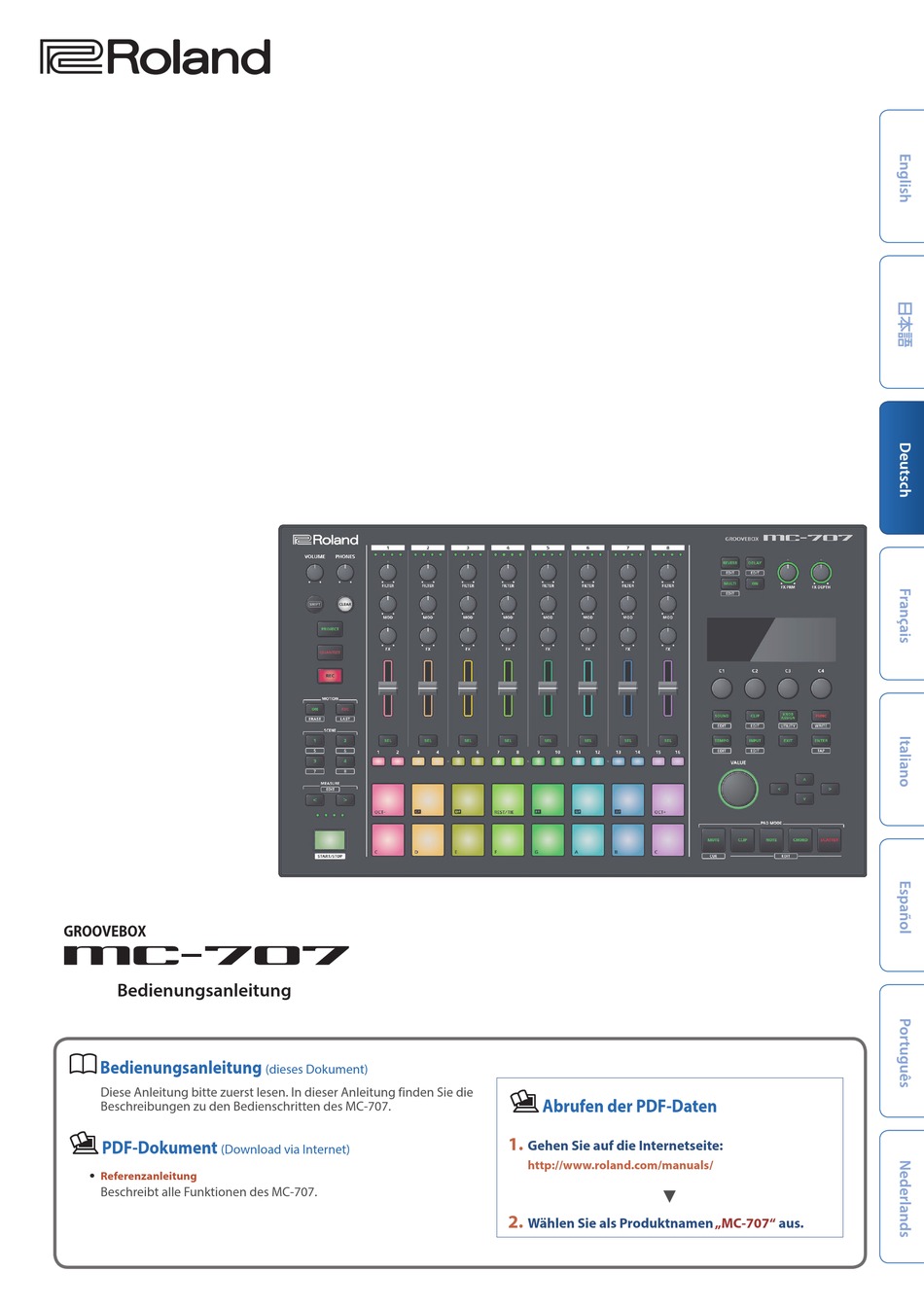Screen dimensions: 924x1307
Task: Click the large VALUE dial
Action: (738, 789)
